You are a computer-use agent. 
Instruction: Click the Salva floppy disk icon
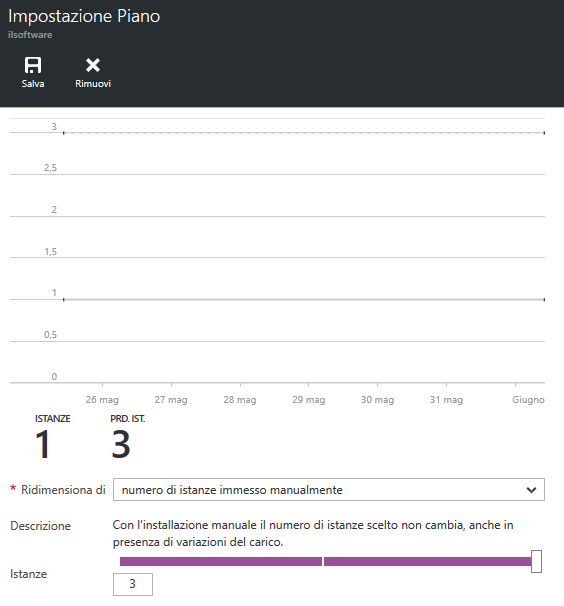33,65
